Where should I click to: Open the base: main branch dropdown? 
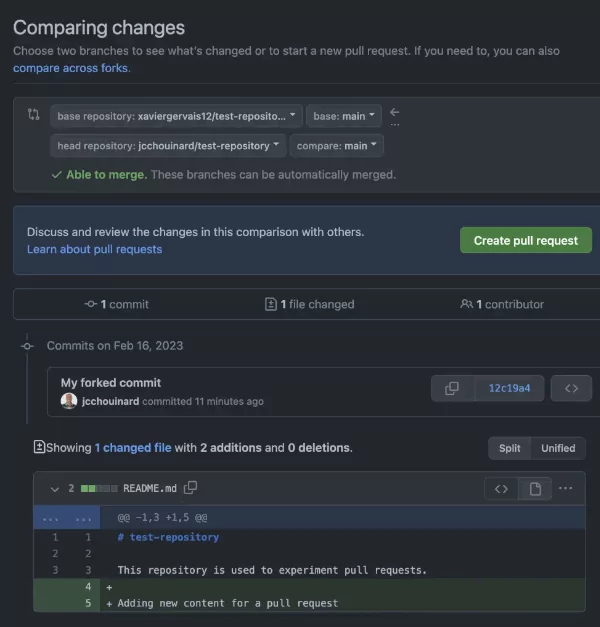pos(344,116)
